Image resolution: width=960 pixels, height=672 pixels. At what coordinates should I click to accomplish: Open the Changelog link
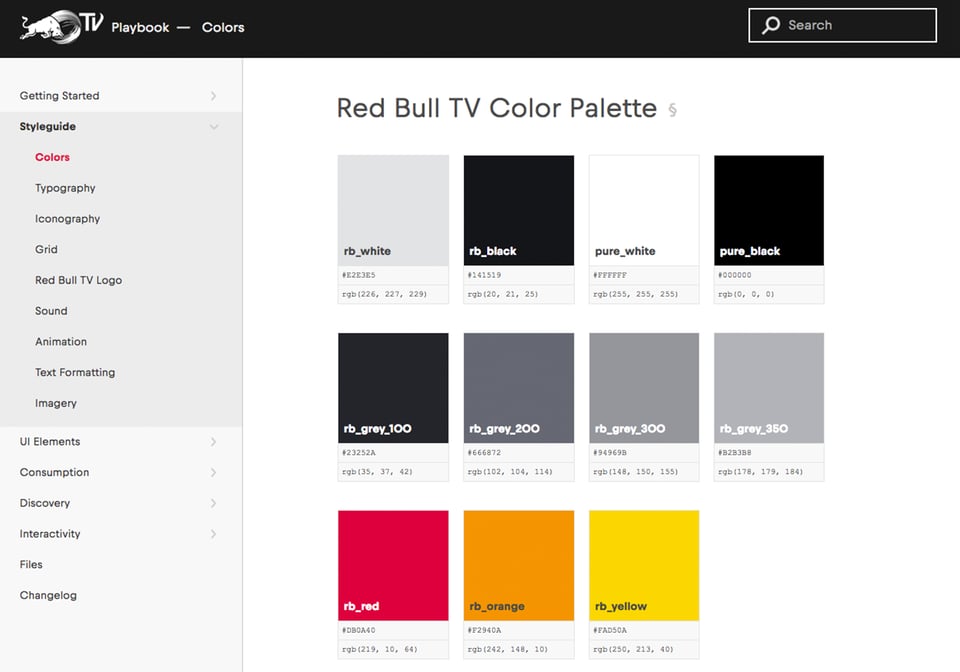(x=48, y=596)
